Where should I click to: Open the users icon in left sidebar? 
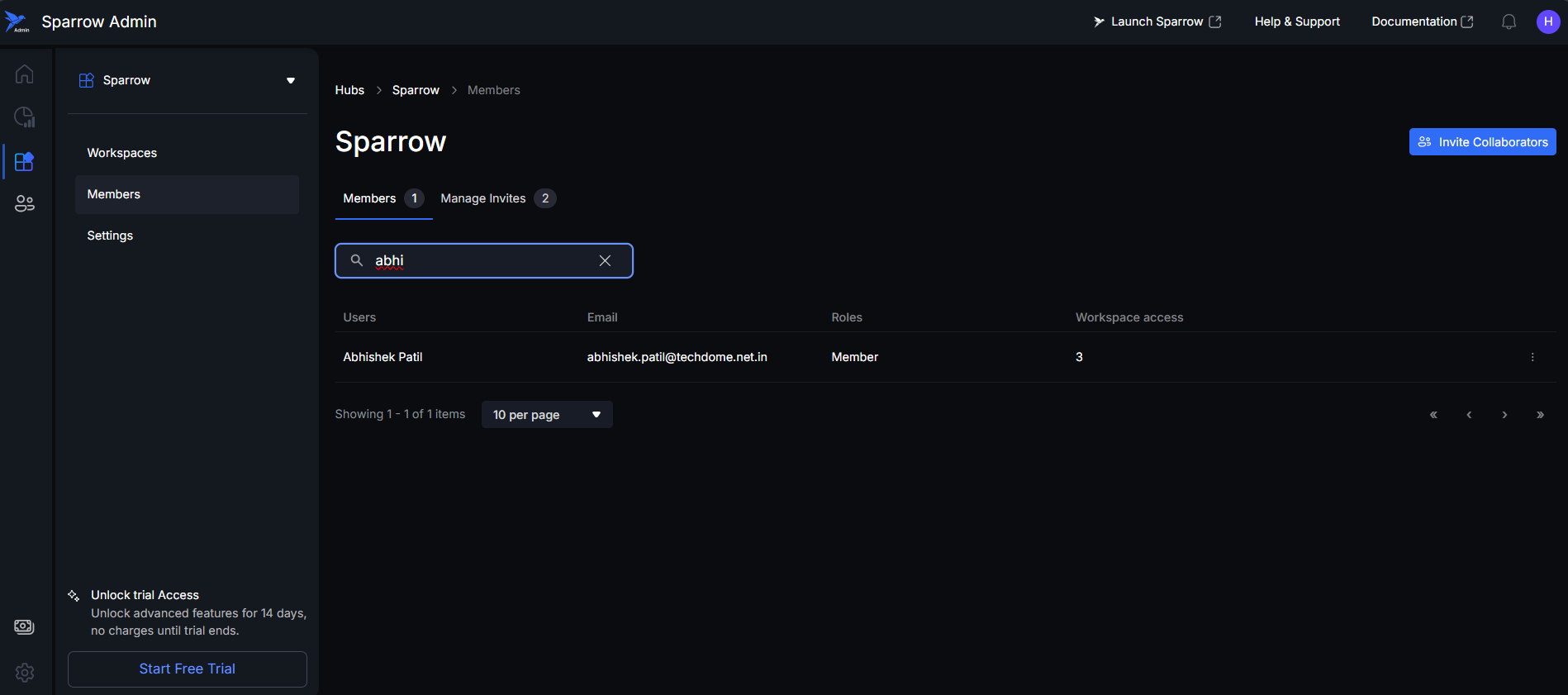pos(25,203)
